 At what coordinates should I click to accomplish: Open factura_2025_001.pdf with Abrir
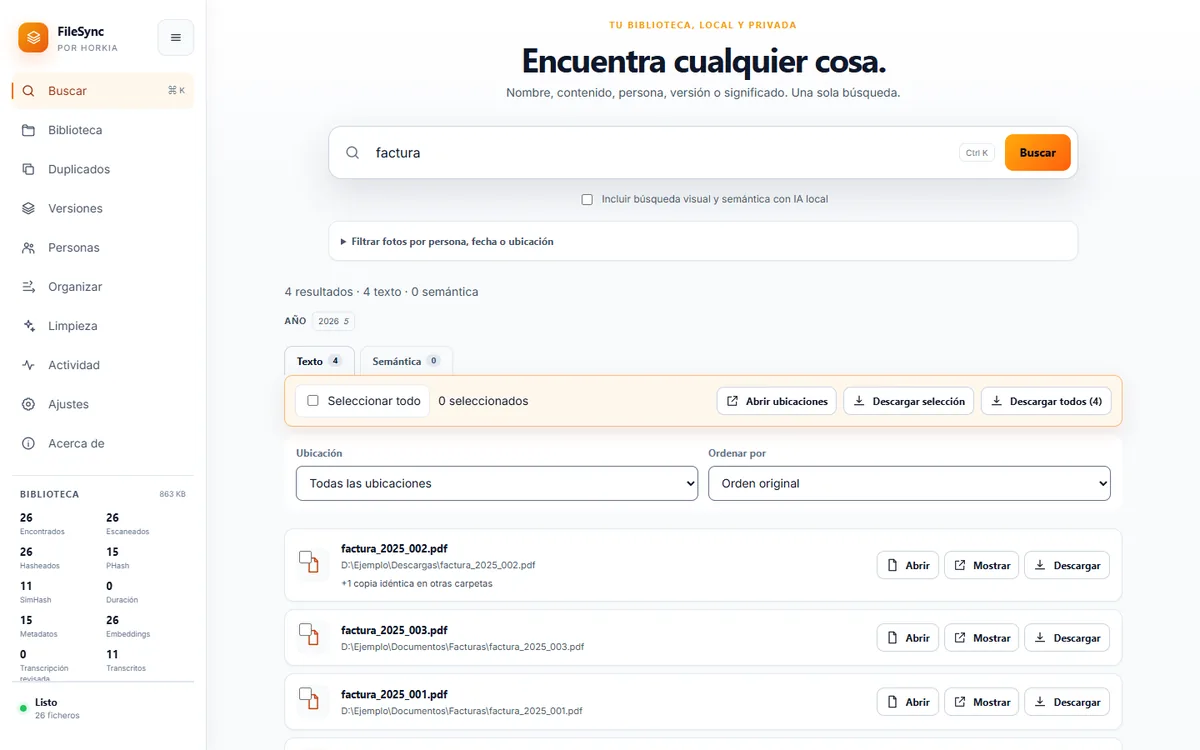908,702
